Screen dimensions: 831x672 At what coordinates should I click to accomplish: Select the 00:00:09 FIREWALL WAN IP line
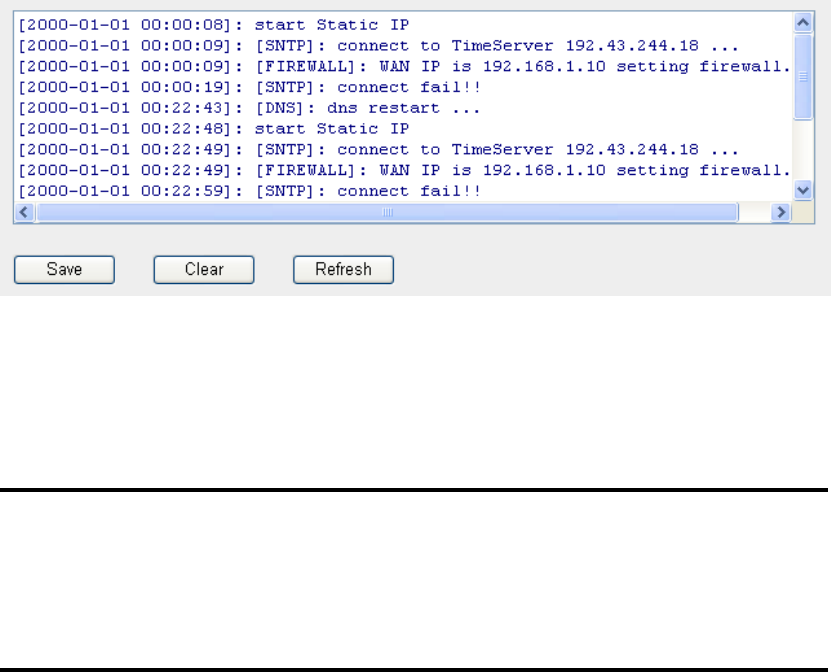404,66
